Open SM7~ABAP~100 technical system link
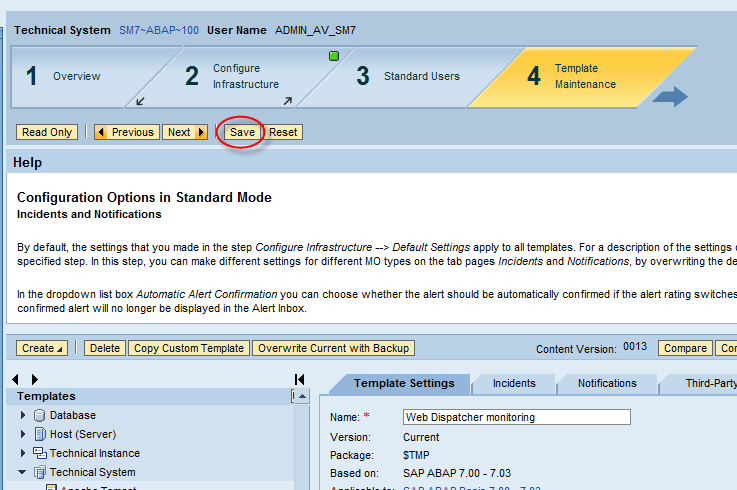This screenshot has height=490, width=737. pyautogui.click(x=159, y=31)
